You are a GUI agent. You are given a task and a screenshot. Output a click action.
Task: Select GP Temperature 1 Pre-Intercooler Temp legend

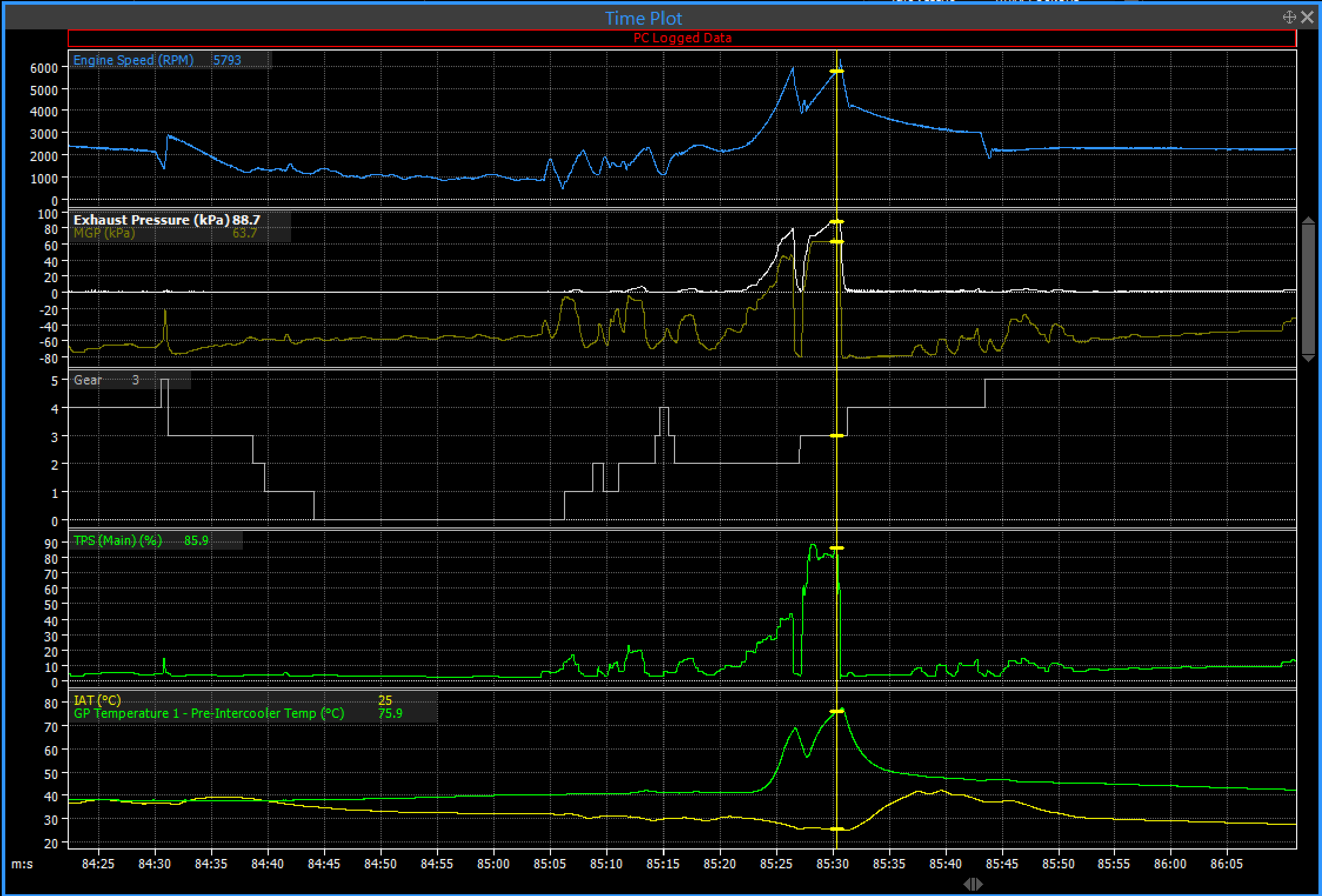[209, 714]
